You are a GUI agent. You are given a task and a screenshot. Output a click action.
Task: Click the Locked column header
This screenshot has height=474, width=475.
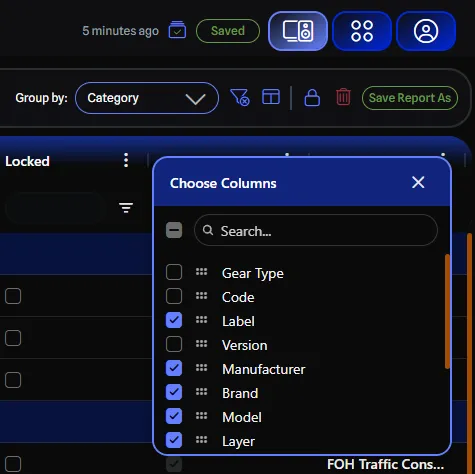pyautogui.click(x=27, y=161)
